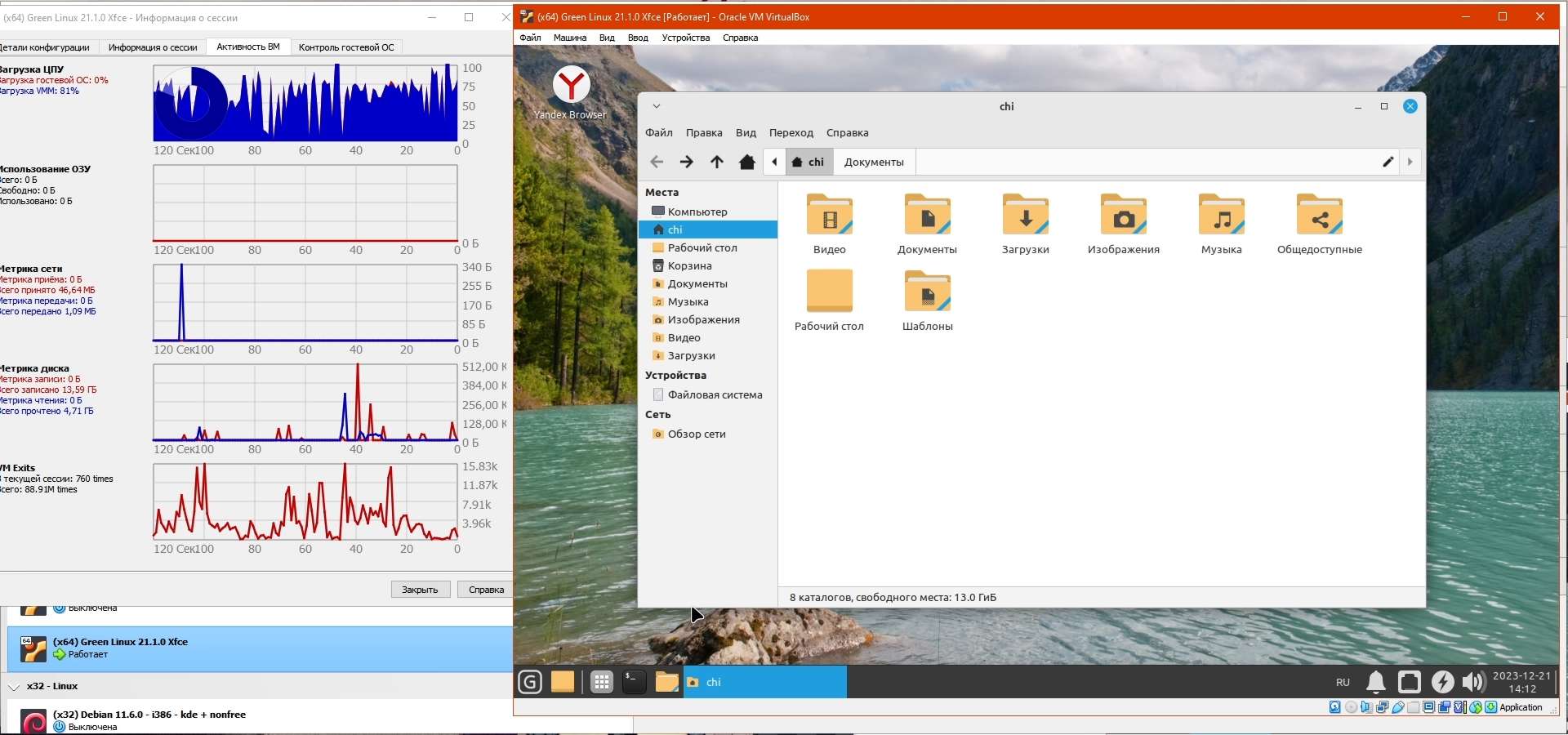Go up to the parent folder

(716, 163)
